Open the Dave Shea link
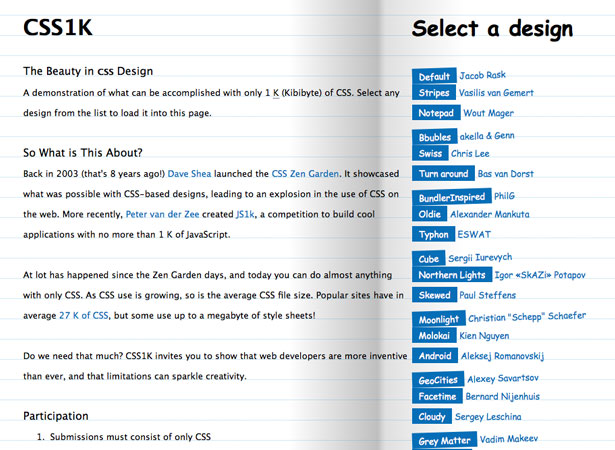615x450 pixels. tap(189, 174)
